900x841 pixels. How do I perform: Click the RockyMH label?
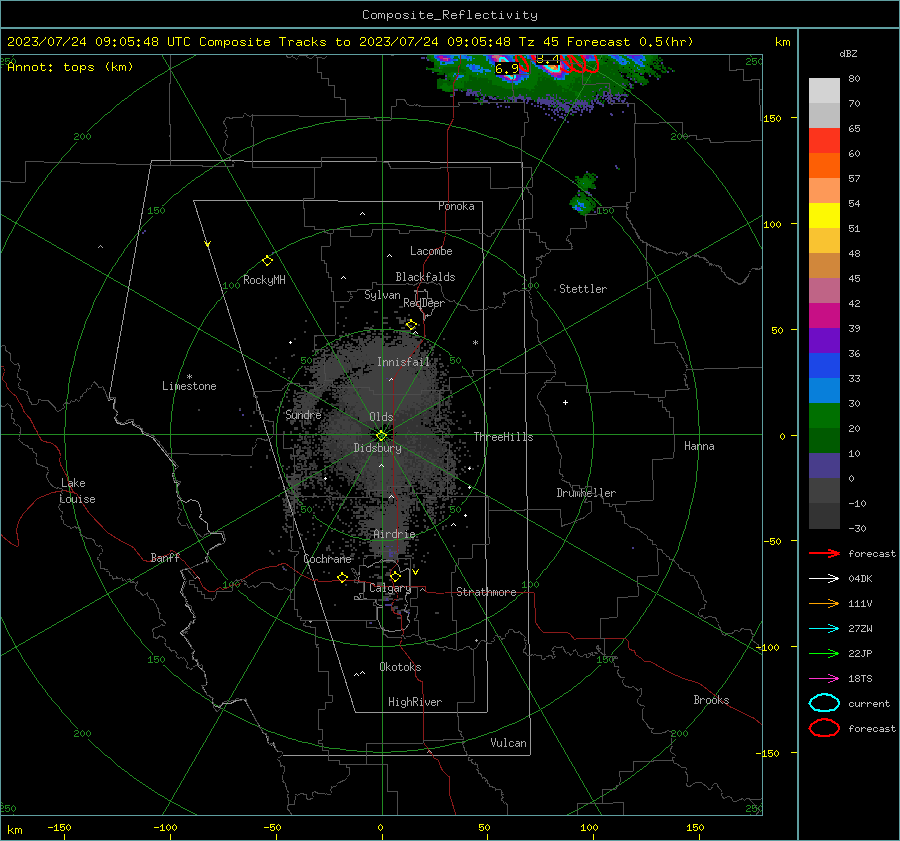[264, 280]
